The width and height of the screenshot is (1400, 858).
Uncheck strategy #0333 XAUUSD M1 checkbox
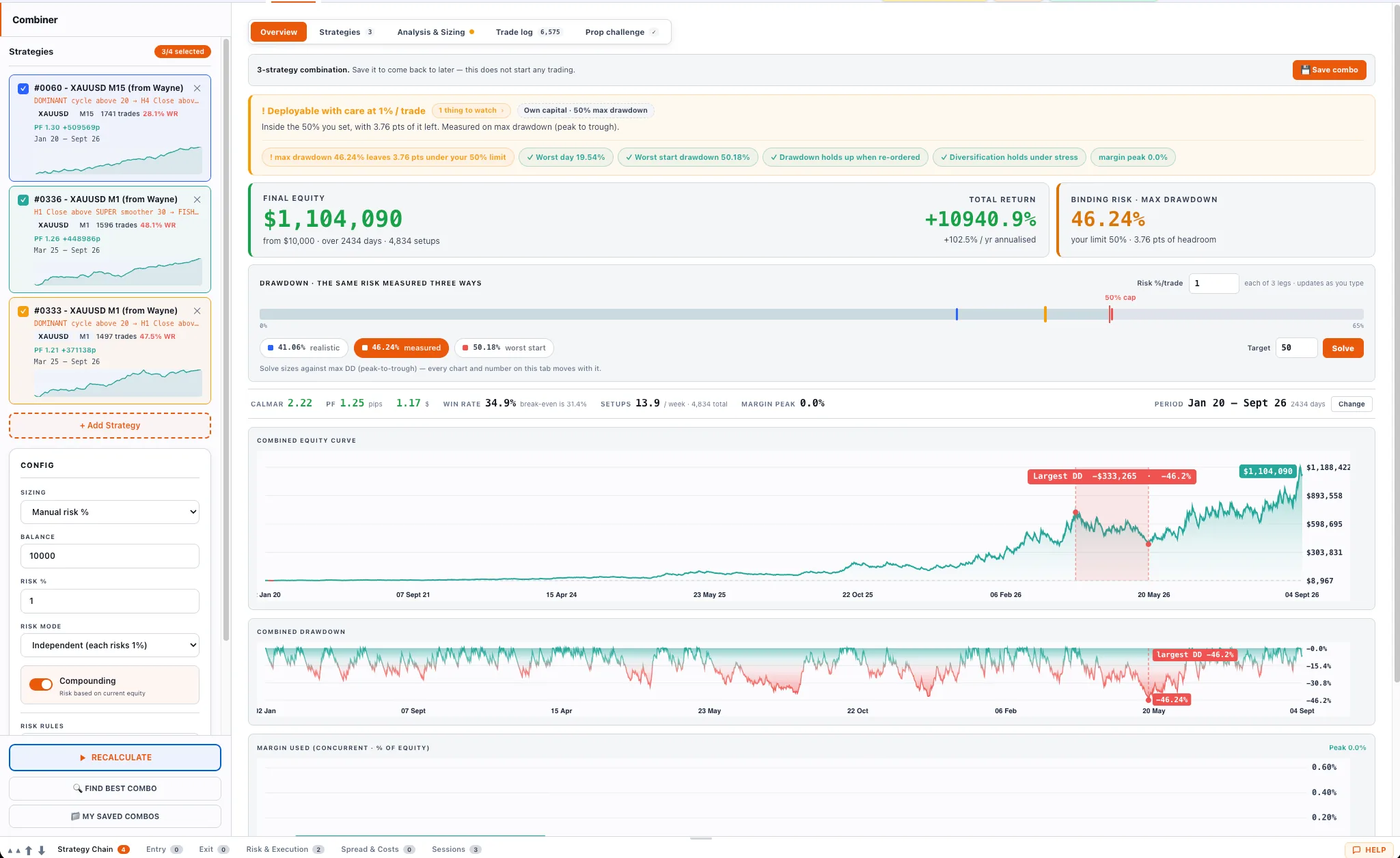(23, 311)
